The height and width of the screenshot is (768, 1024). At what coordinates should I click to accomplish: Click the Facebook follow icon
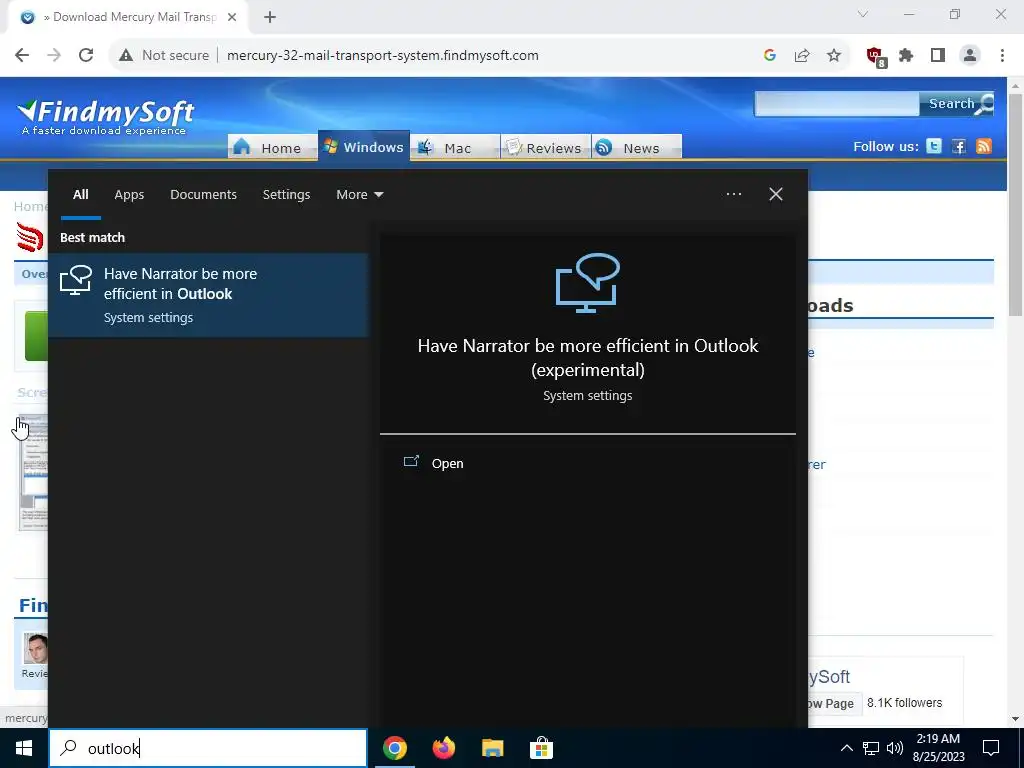(959, 146)
